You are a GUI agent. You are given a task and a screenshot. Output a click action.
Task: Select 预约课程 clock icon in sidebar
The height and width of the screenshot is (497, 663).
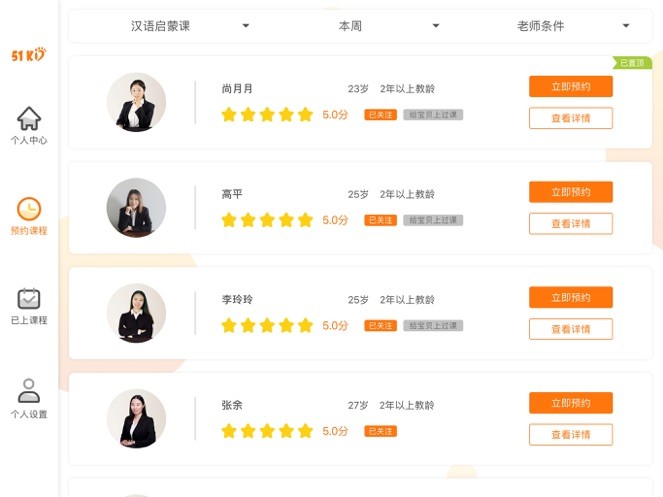[29, 209]
